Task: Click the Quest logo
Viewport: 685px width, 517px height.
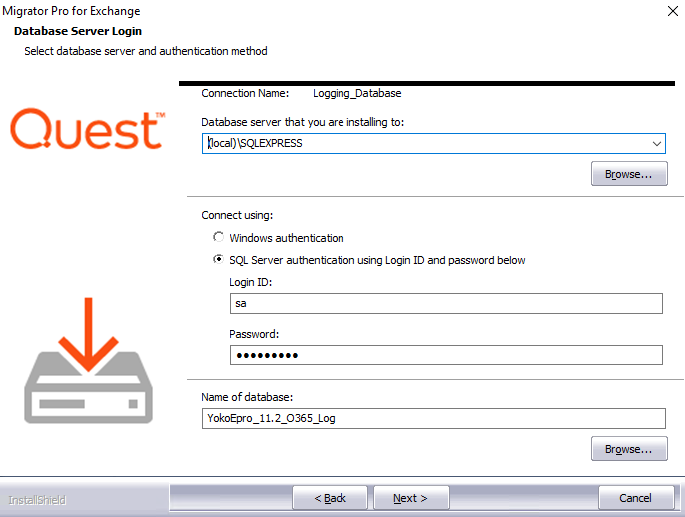Action: [x=87, y=129]
